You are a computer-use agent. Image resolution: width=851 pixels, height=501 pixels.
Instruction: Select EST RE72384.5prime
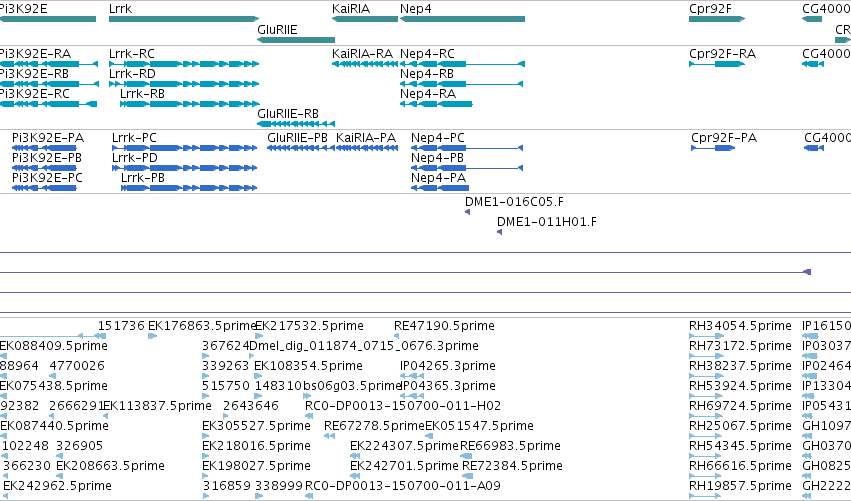(x=512, y=466)
